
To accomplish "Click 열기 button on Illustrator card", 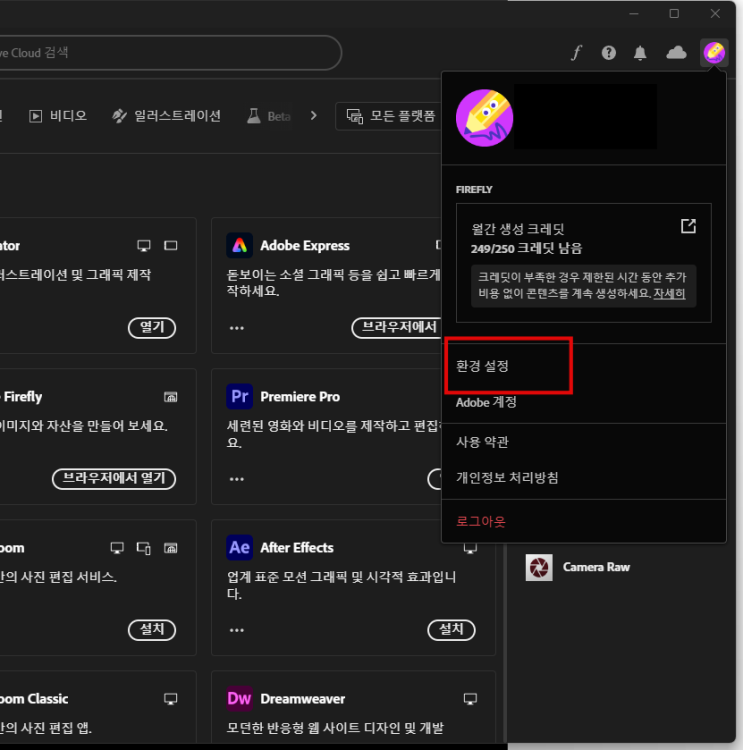I will pyautogui.click(x=152, y=328).
